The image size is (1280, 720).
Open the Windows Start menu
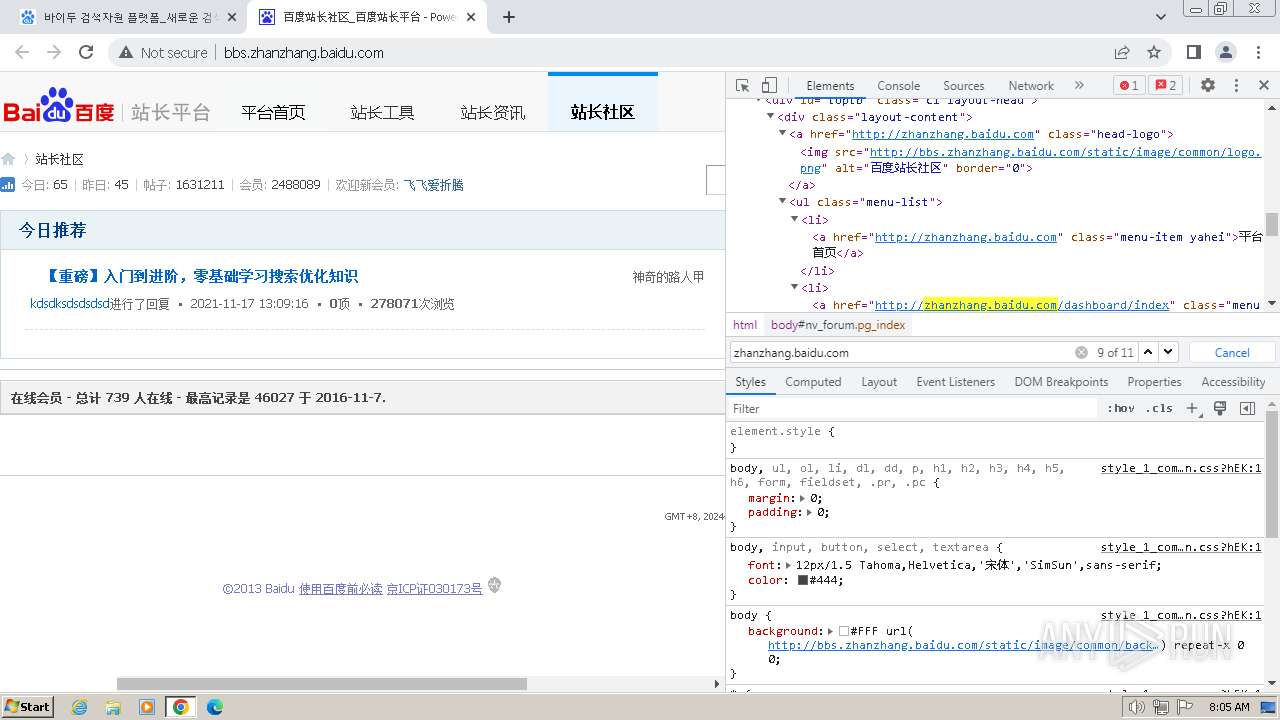coord(28,707)
